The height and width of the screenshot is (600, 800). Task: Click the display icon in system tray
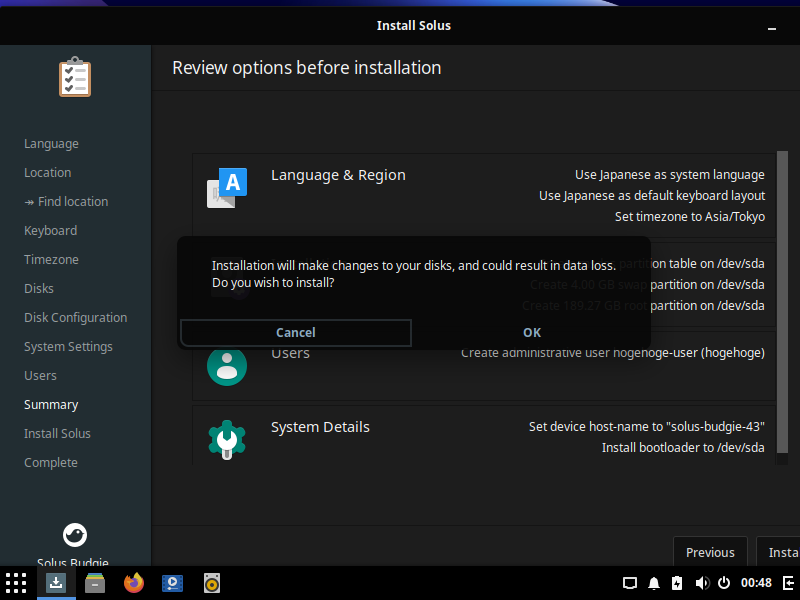[x=630, y=583]
